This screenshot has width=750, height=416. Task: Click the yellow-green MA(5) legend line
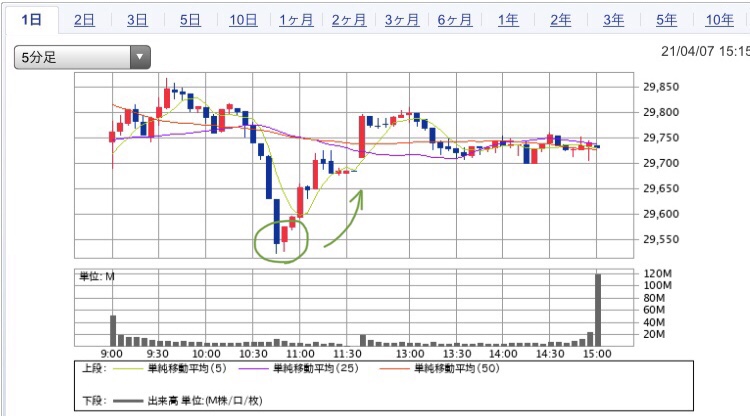(x=128, y=369)
